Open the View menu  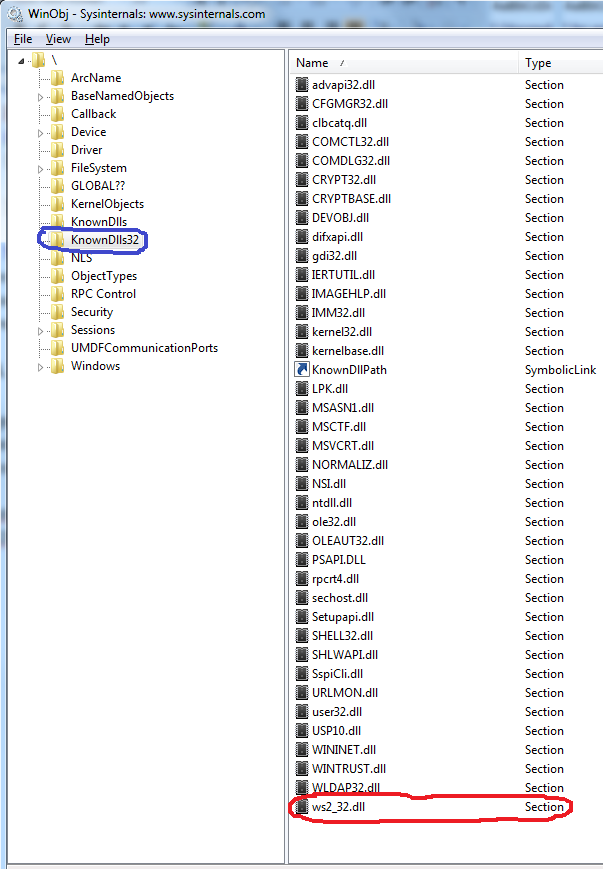(58, 39)
